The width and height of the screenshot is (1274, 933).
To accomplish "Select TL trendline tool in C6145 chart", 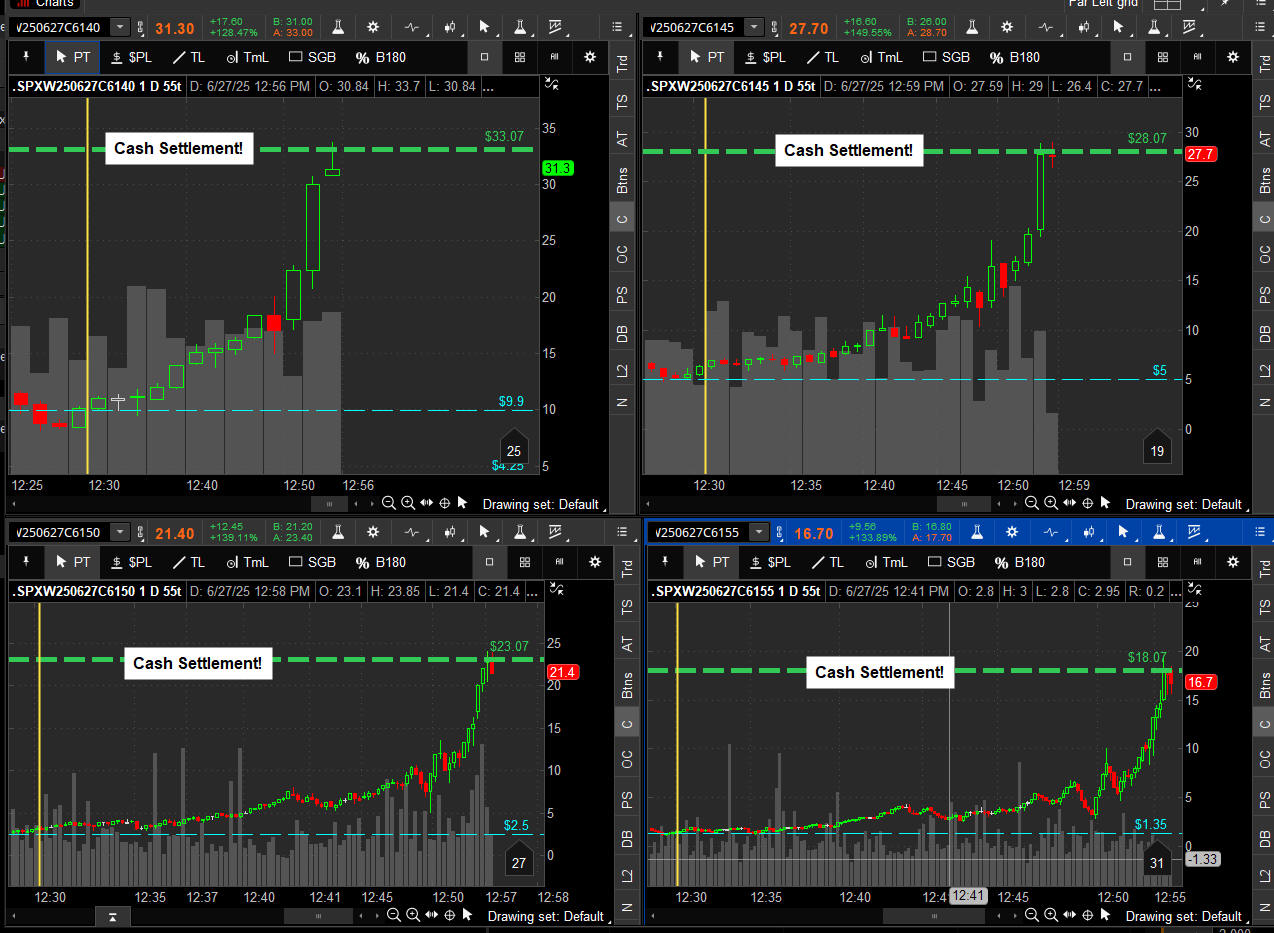I will tap(822, 57).
